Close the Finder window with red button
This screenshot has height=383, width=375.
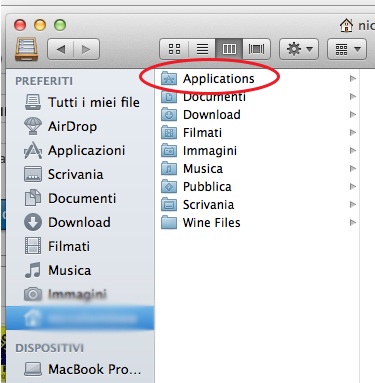tap(20, 25)
